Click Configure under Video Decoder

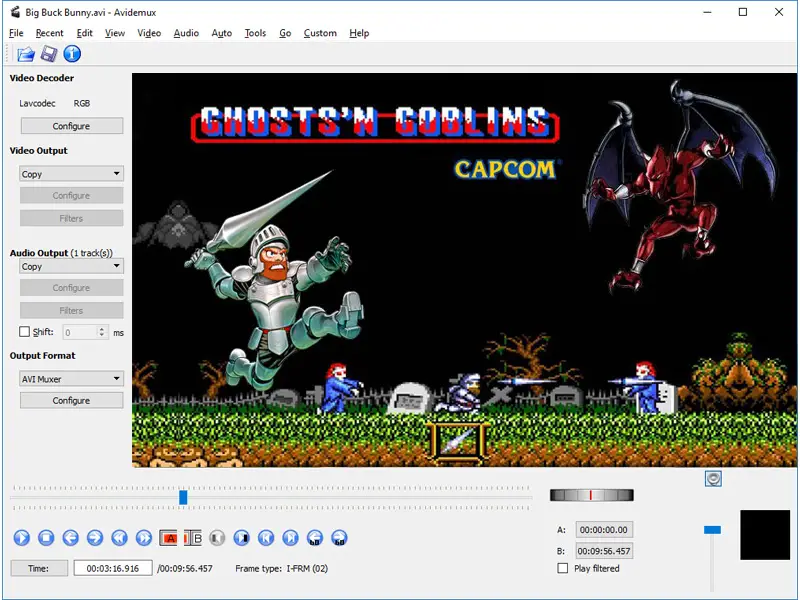(71, 126)
